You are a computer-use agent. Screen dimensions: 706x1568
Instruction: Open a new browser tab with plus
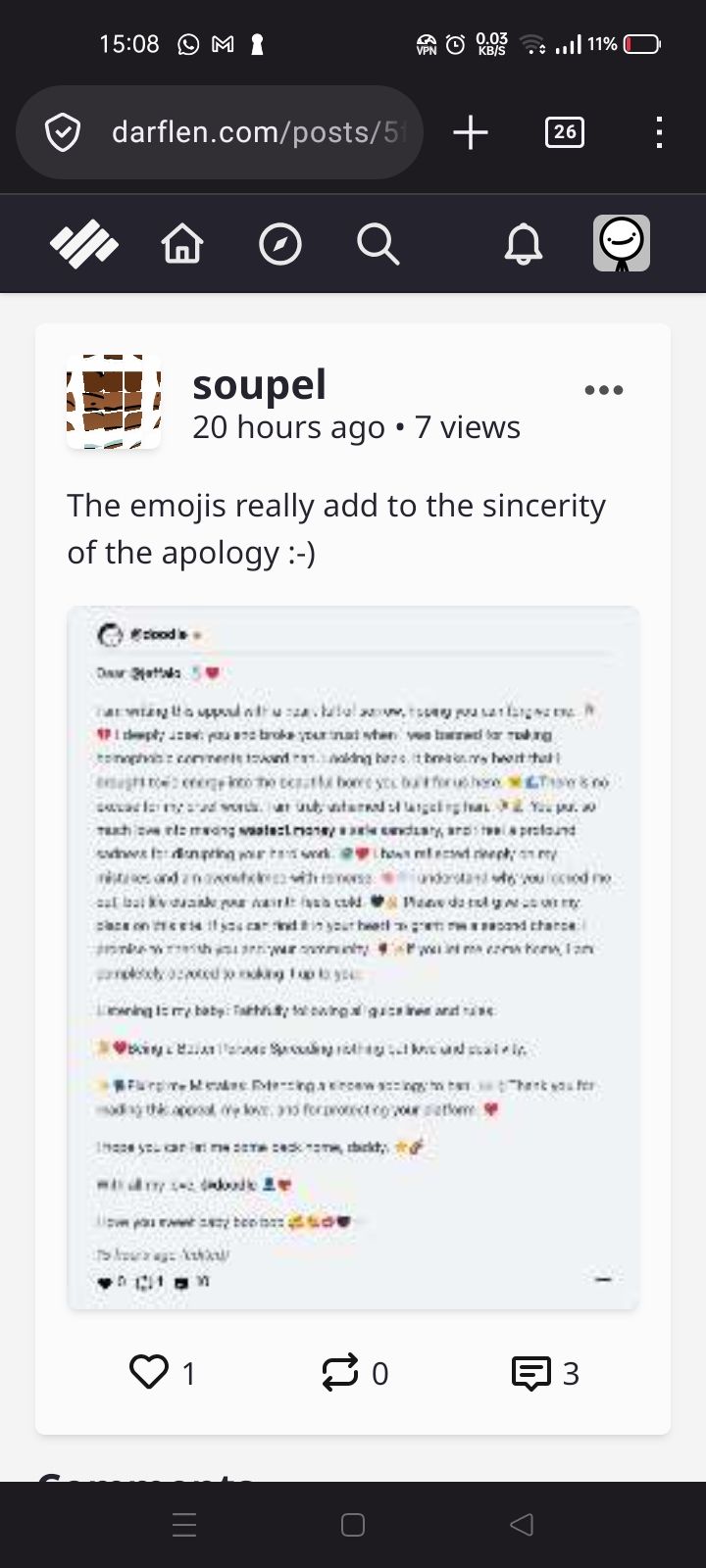[471, 132]
